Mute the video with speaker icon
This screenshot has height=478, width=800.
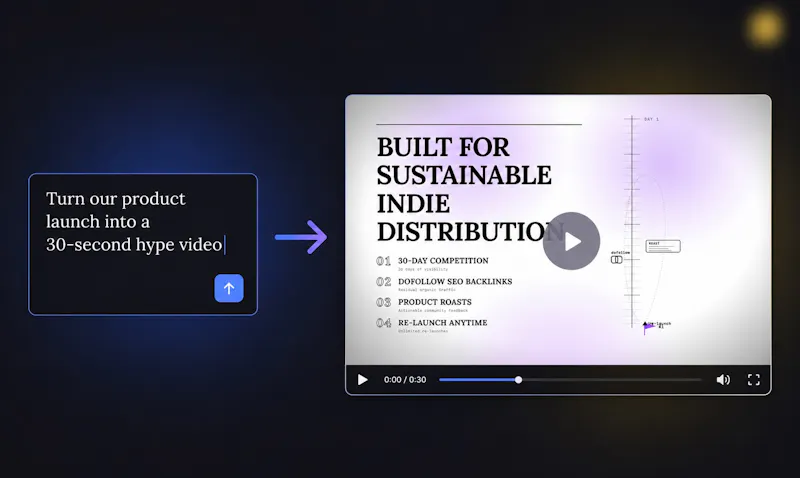[x=723, y=380]
